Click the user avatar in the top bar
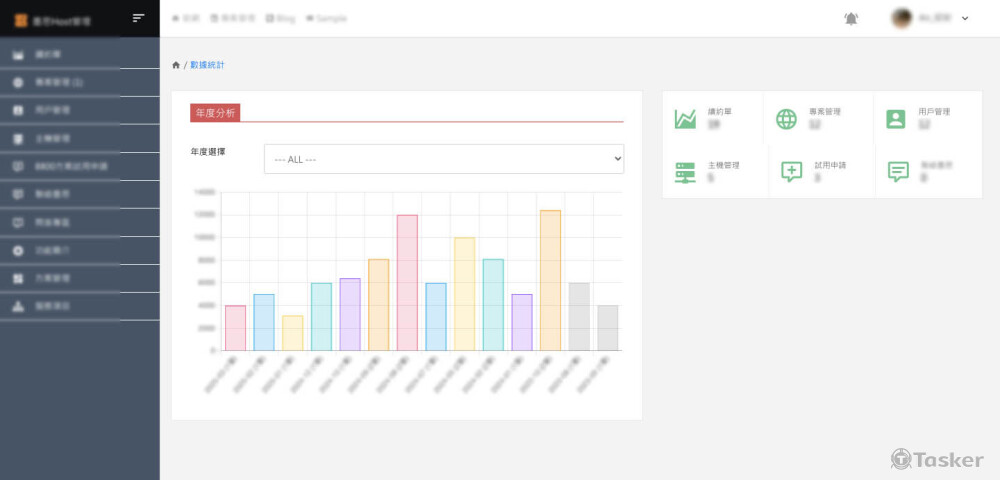Image resolution: width=1000 pixels, height=480 pixels. point(902,18)
